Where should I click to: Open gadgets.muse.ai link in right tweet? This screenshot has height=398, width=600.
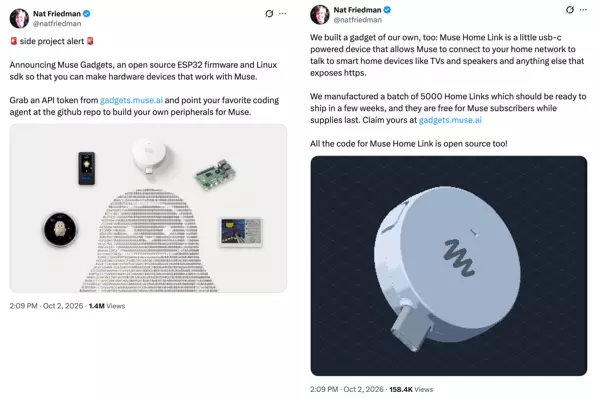click(x=450, y=120)
